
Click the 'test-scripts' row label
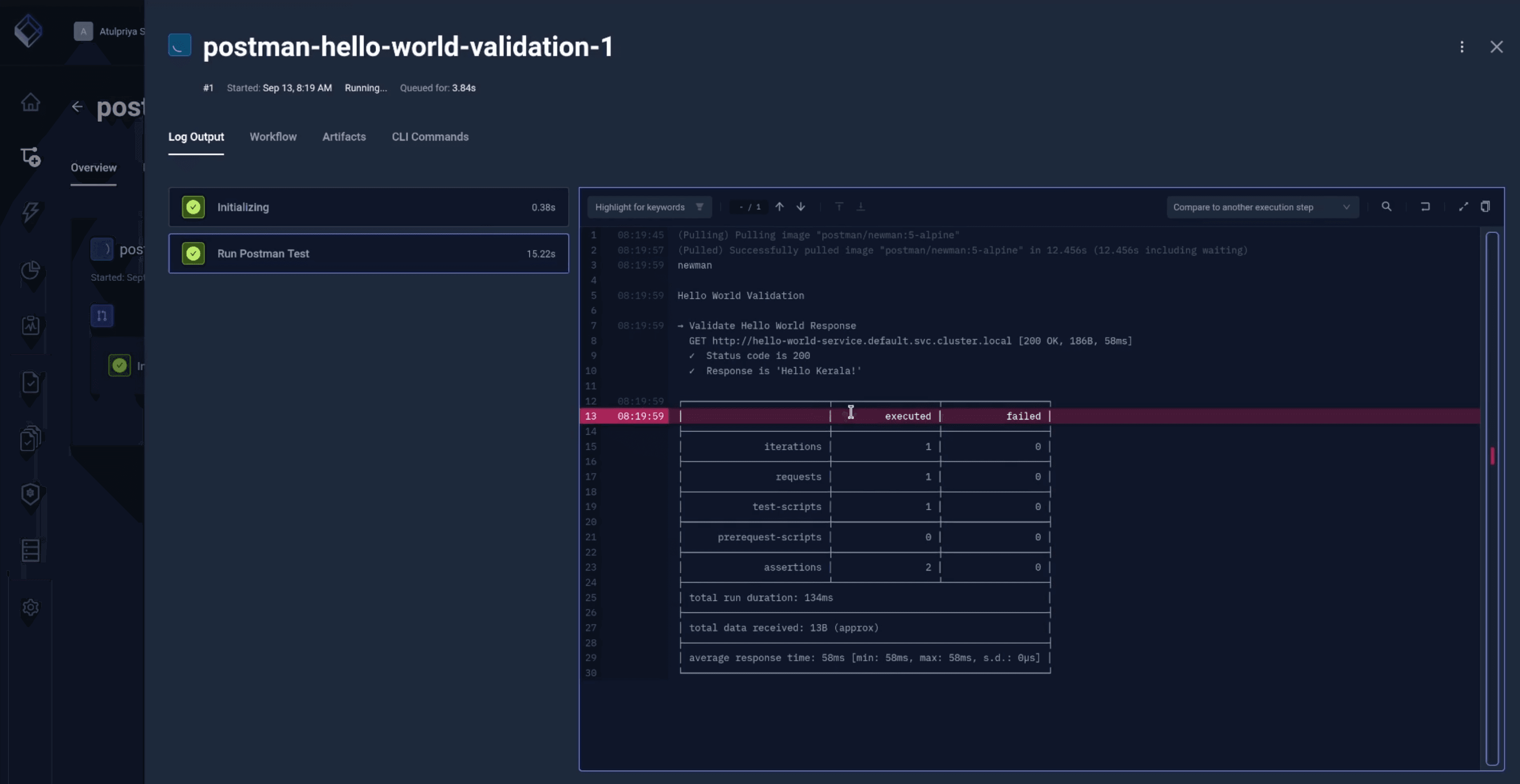tap(787, 507)
